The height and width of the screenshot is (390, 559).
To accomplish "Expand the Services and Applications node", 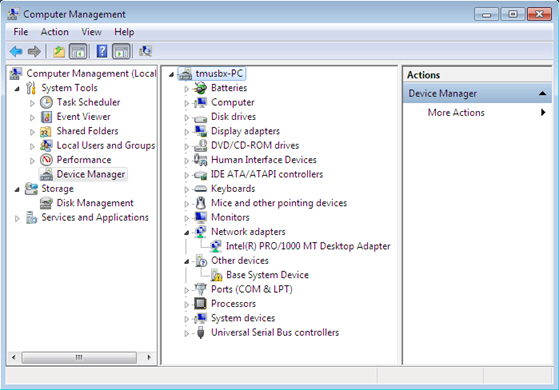I will 17,218.
